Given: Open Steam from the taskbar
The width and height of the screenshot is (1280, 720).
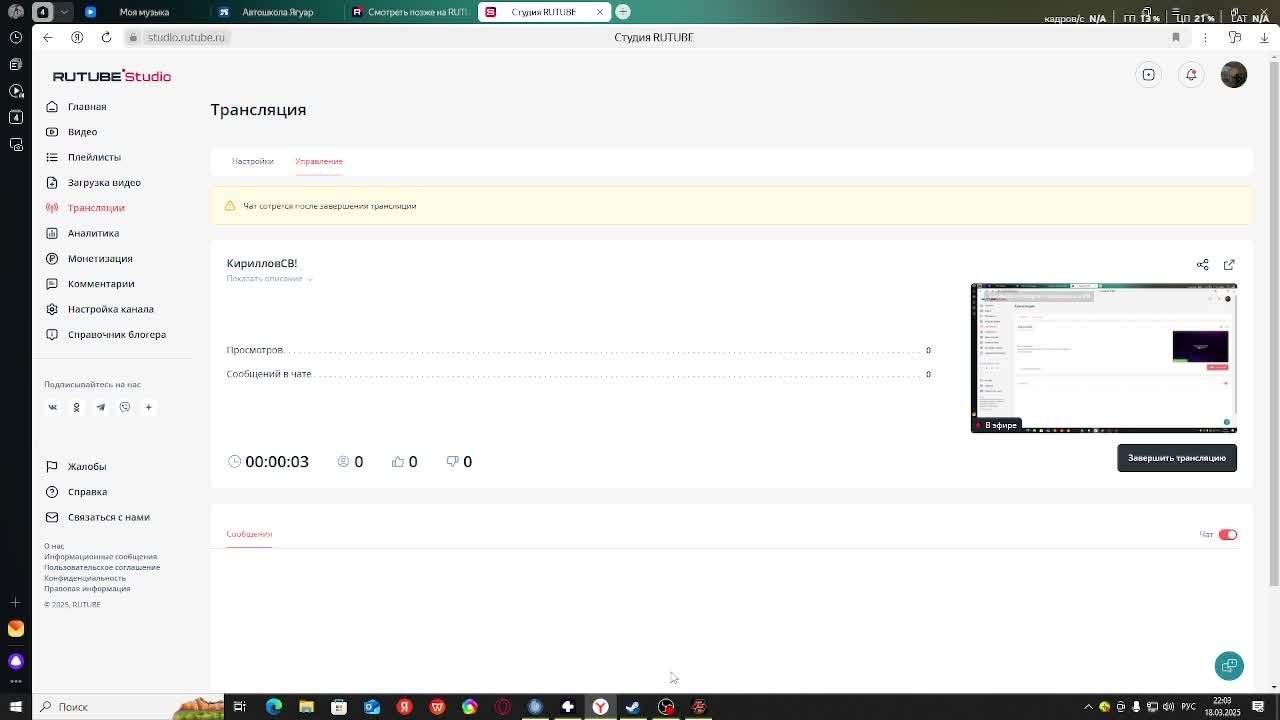Looking at the screenshot, I should (x=633, y=707).
